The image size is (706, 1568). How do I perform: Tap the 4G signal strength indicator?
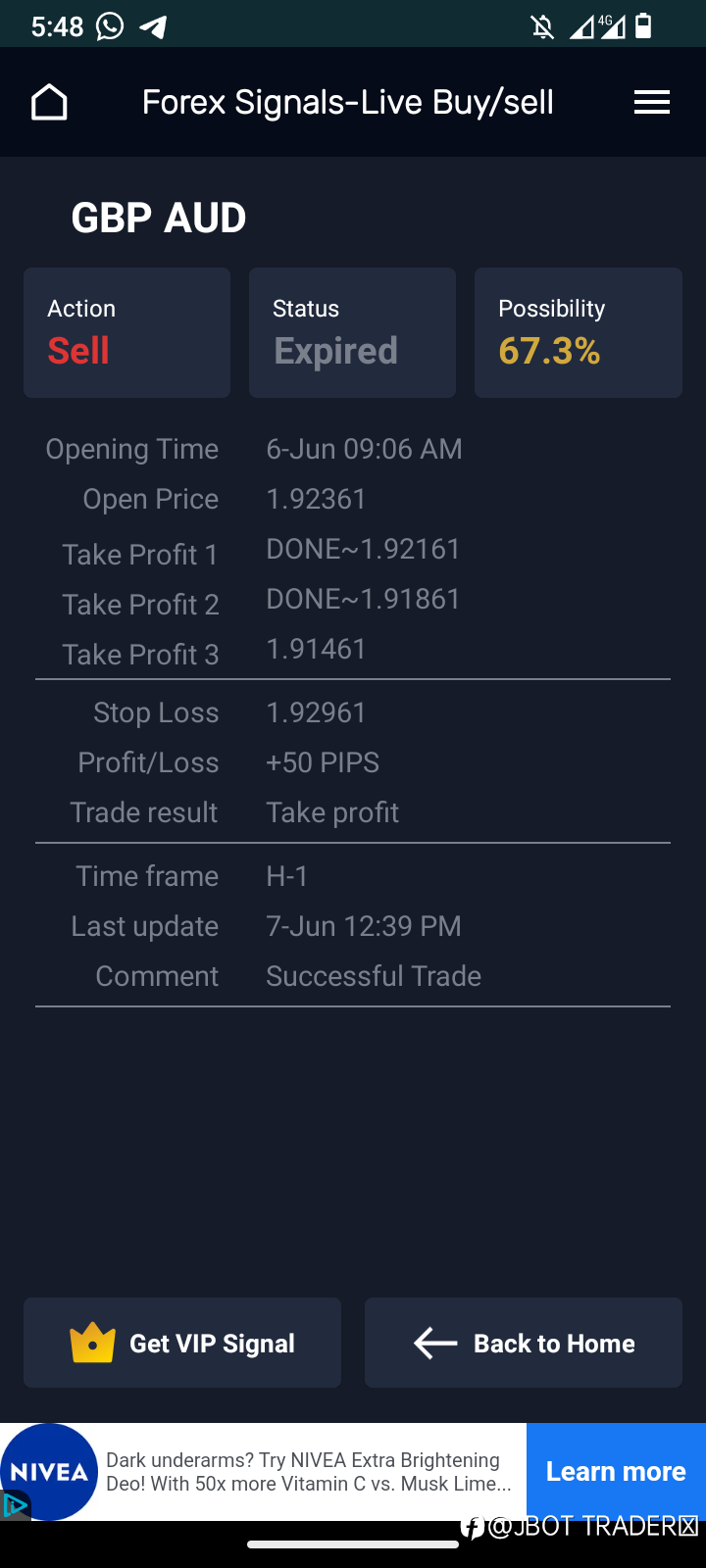pos(598,26)
